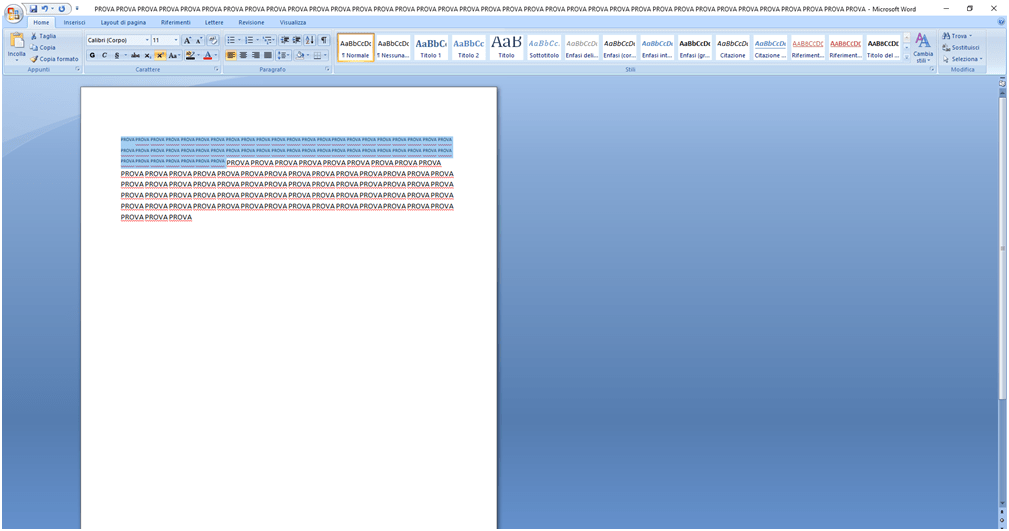The image size is (1009, 531).
Task: Toggle show paragraph marks (¶)
Action: 324,40
